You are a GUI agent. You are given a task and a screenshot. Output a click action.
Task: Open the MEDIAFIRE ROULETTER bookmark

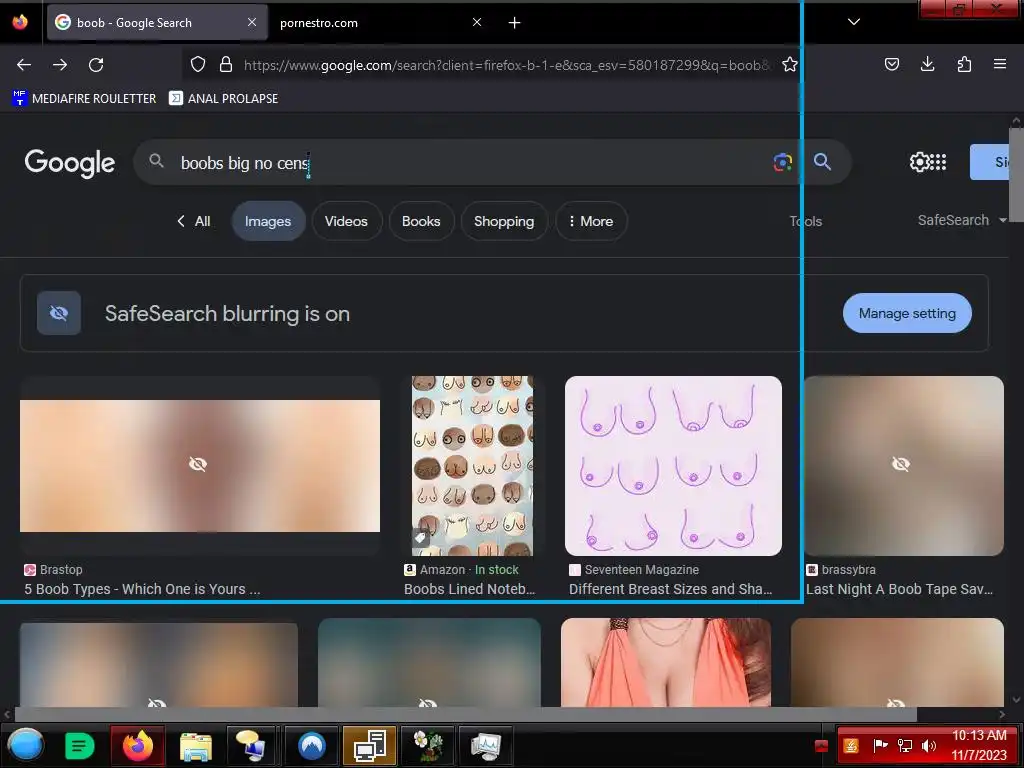pyautogui.click(x=84, y=99)
